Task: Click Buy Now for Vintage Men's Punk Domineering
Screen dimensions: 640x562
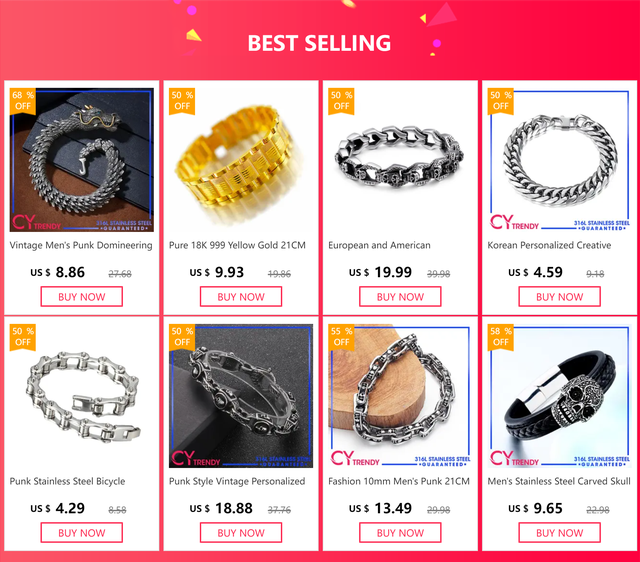Action: [x=82, y=297]
